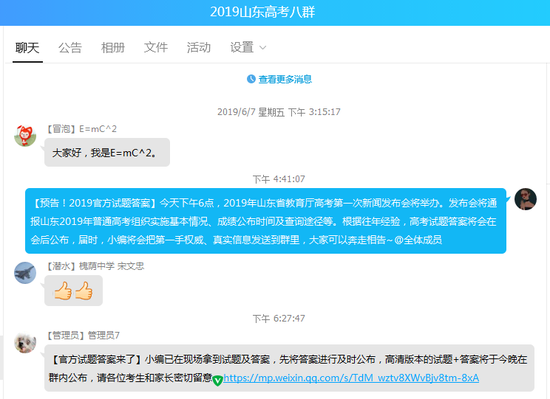Open the mp.weixin.qq.com link
This screenshot has width=550, height=399.
(351, 378)
